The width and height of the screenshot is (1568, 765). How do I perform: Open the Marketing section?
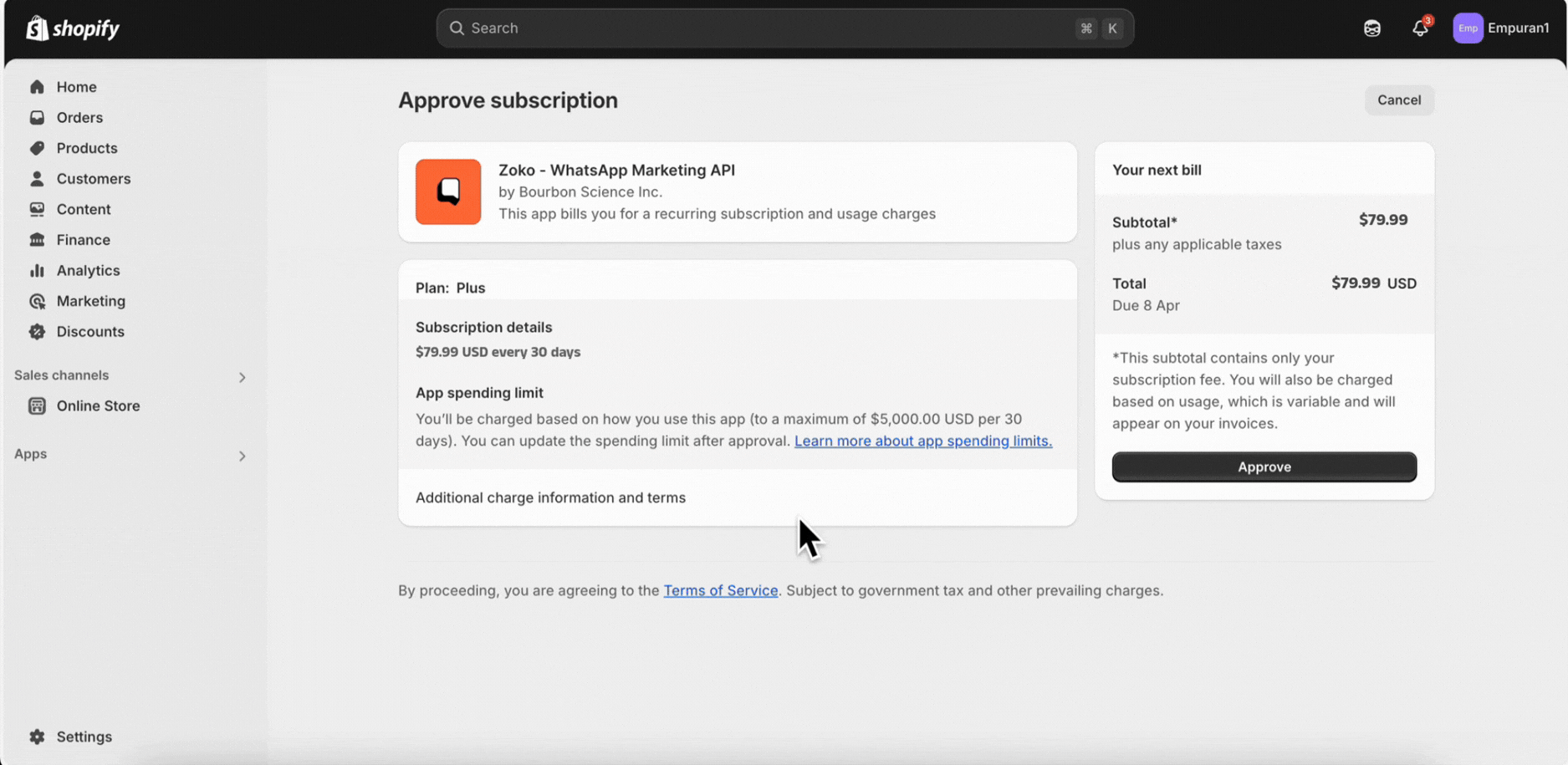click(90, 301)
